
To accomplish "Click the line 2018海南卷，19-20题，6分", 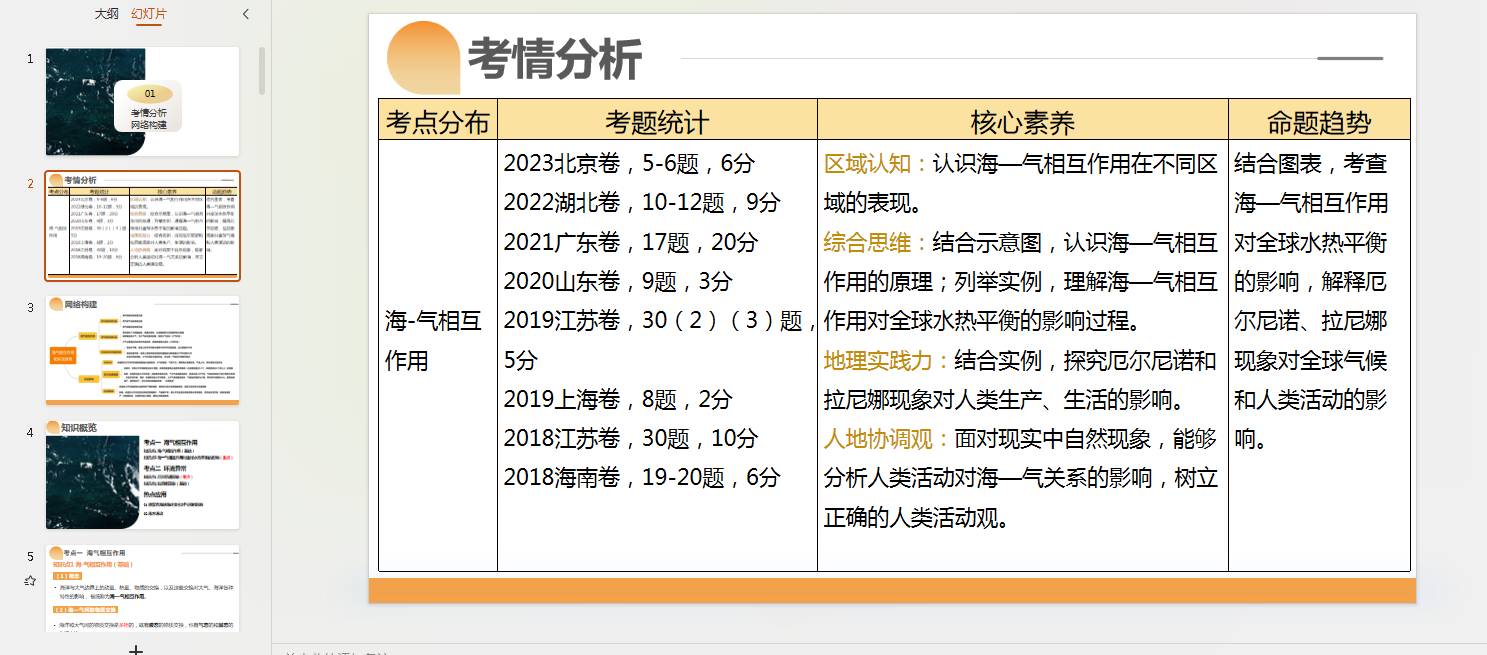I will coord(642,477).
